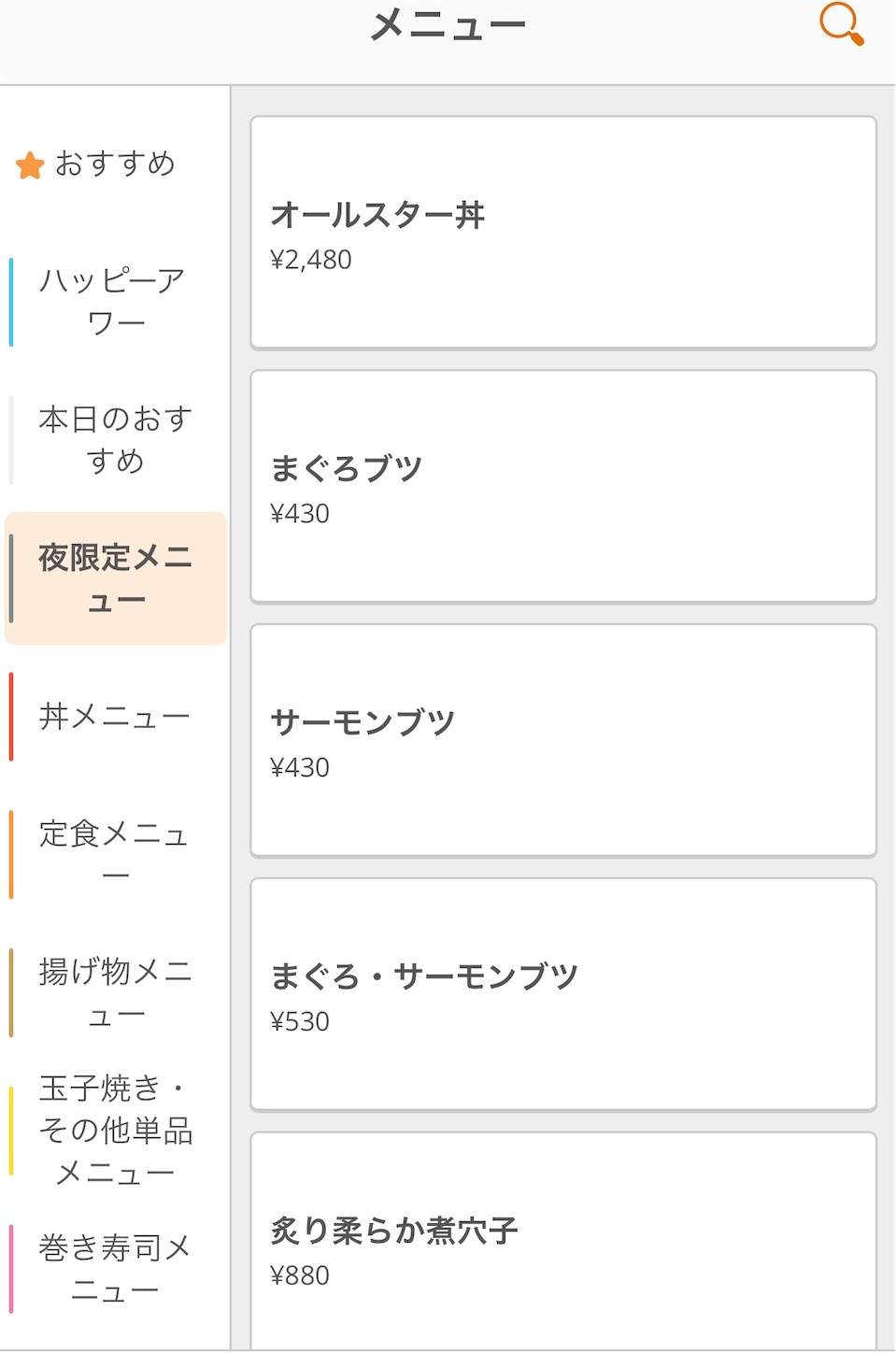Open 本日のおすすめ category

click(x=115, y=439)
